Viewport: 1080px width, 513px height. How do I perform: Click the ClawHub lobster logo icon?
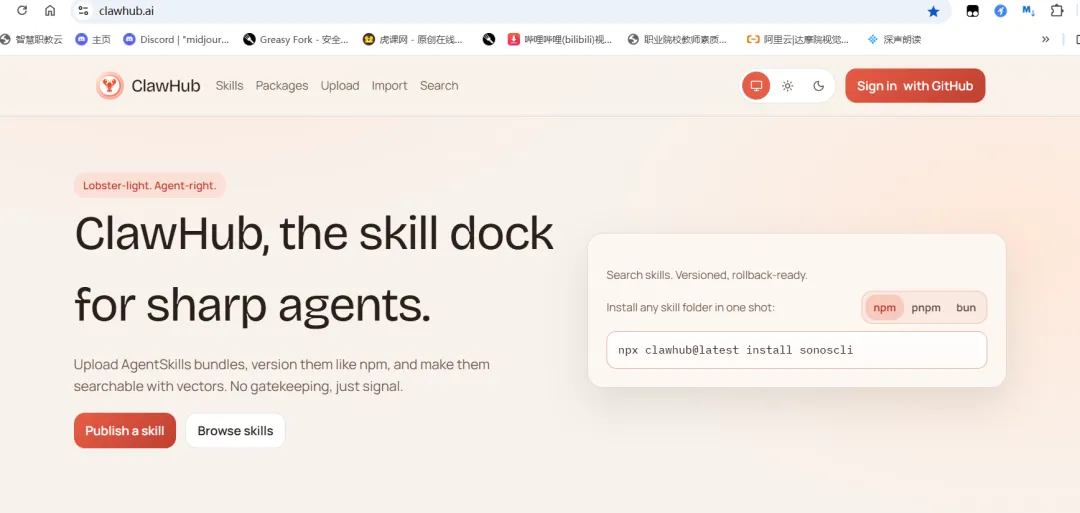pos(110,85)
